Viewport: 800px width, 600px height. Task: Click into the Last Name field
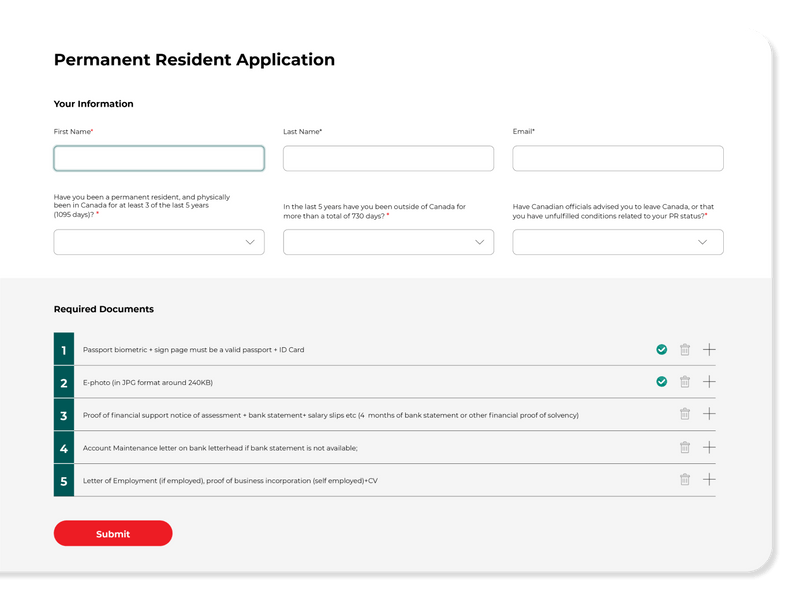388,158
